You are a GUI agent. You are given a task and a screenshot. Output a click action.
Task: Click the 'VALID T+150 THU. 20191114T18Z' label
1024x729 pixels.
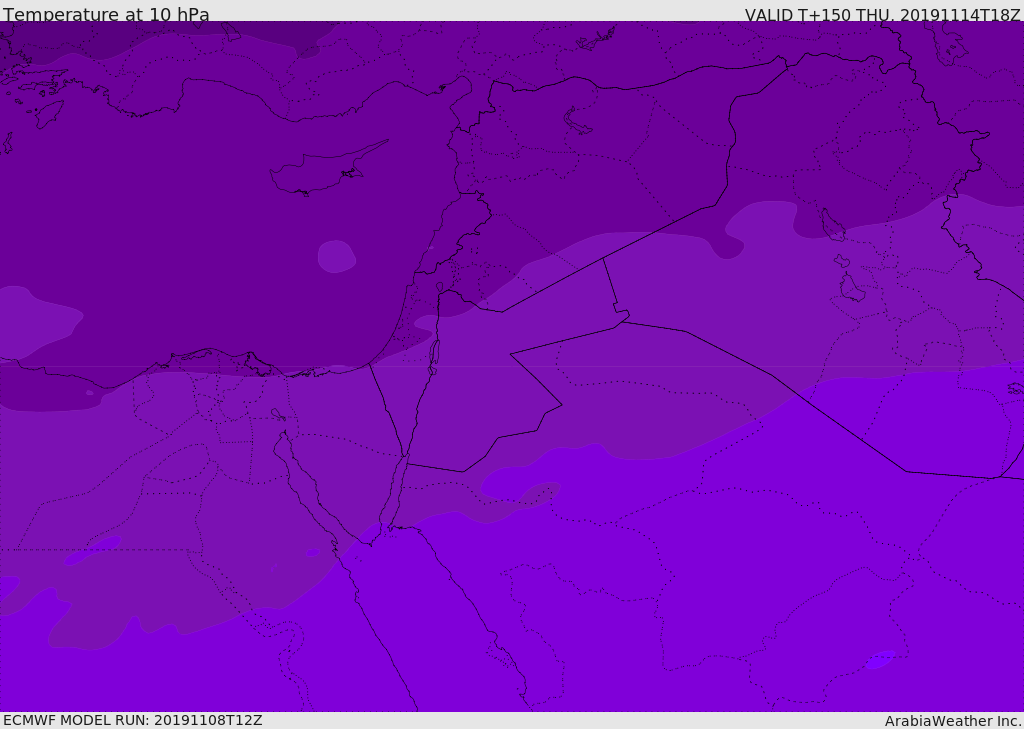[883, 15]
